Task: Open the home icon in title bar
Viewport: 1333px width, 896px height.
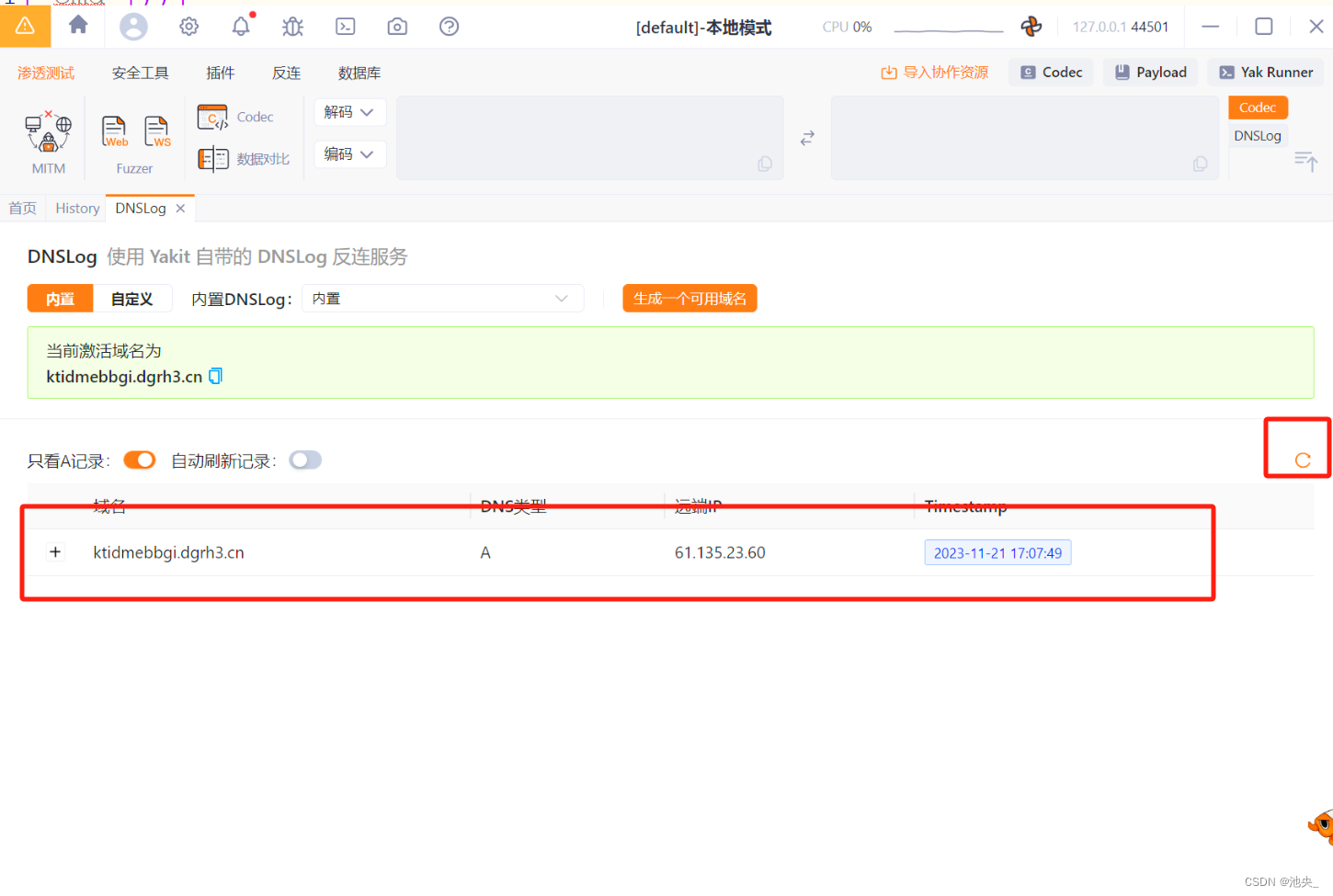Action: (x=78, y=25)
